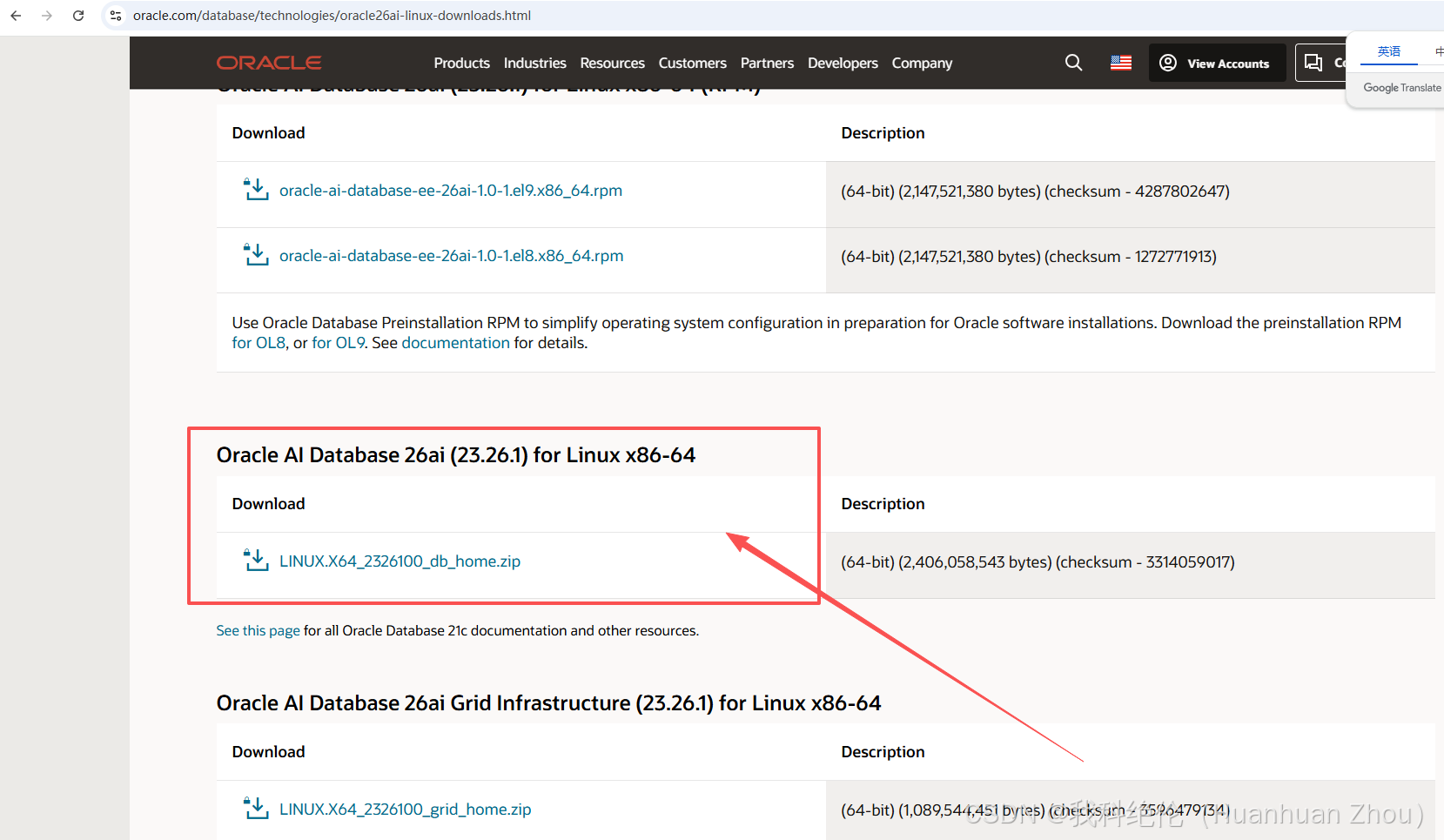Click description with checksum 3314059017
Screen dimensions: 1444x840
click(1038, 562)
